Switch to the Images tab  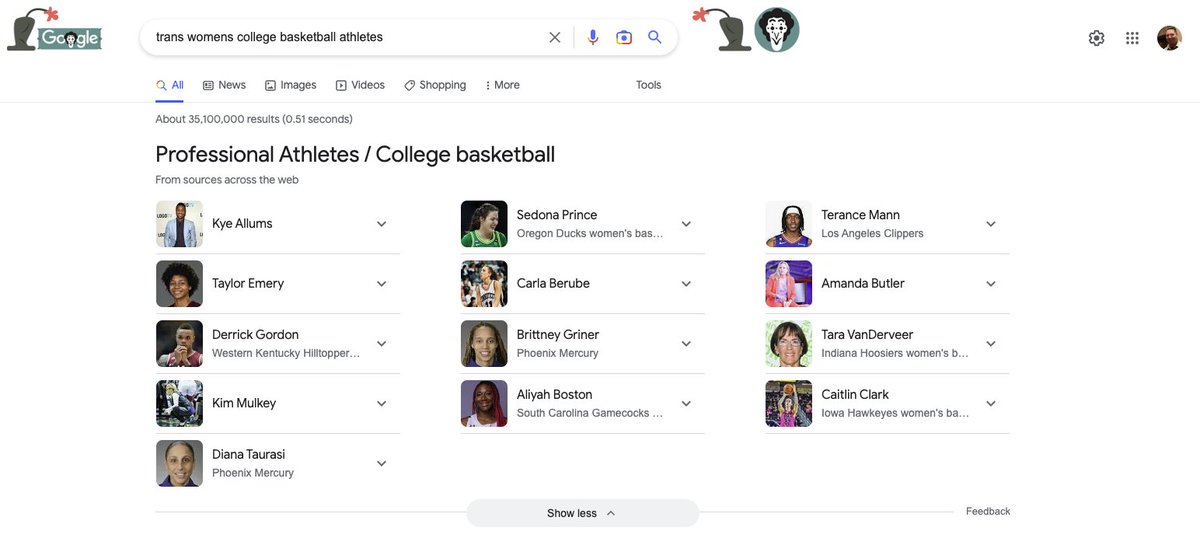pyautogui.click(x=290, y=85)
